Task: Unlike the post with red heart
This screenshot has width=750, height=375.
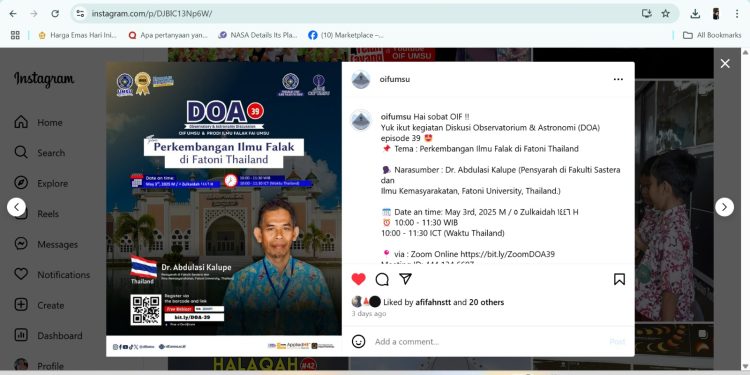Action: click(x=358, y=279)
